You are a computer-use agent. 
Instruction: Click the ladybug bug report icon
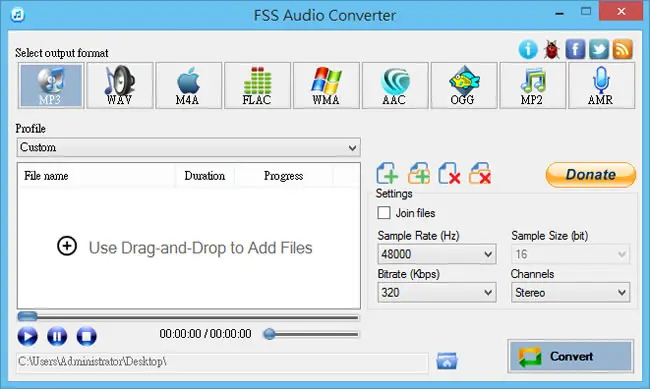tap(552, 50)
